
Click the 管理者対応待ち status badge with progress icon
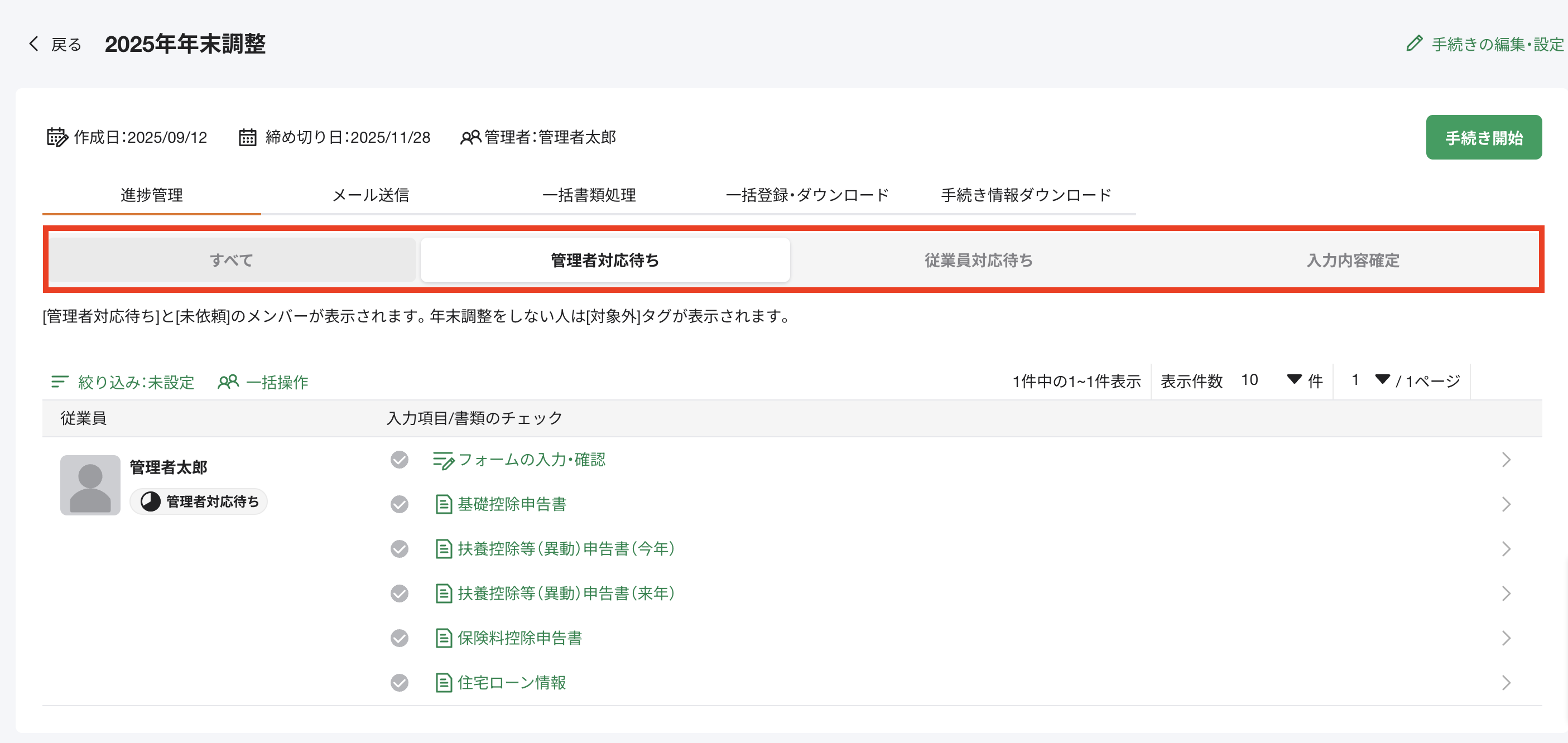(x=199, y=501)
